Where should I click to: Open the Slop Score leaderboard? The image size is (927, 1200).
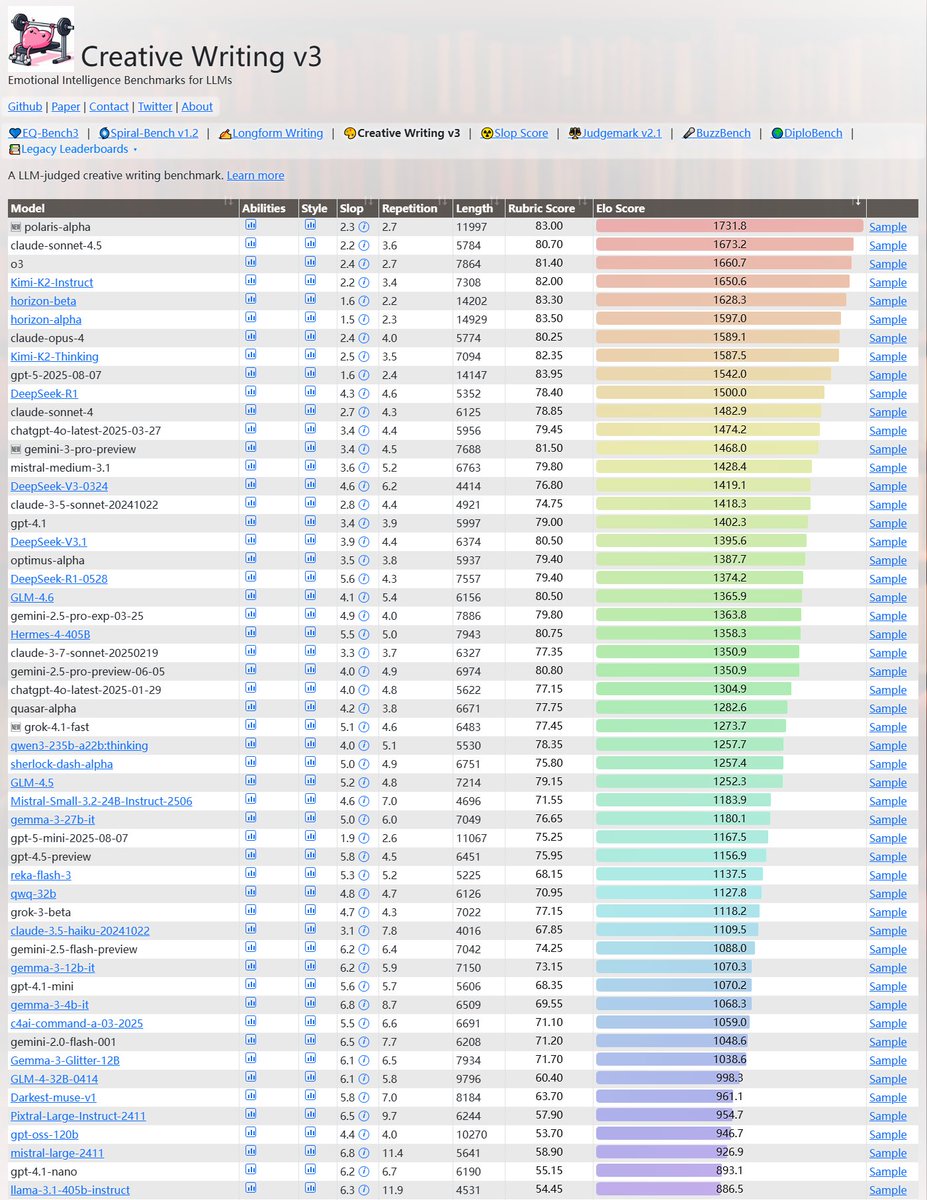pos(514,133)
